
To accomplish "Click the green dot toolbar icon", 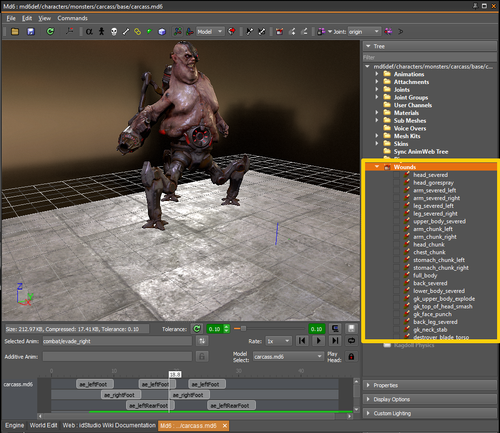I will [149, 31].
